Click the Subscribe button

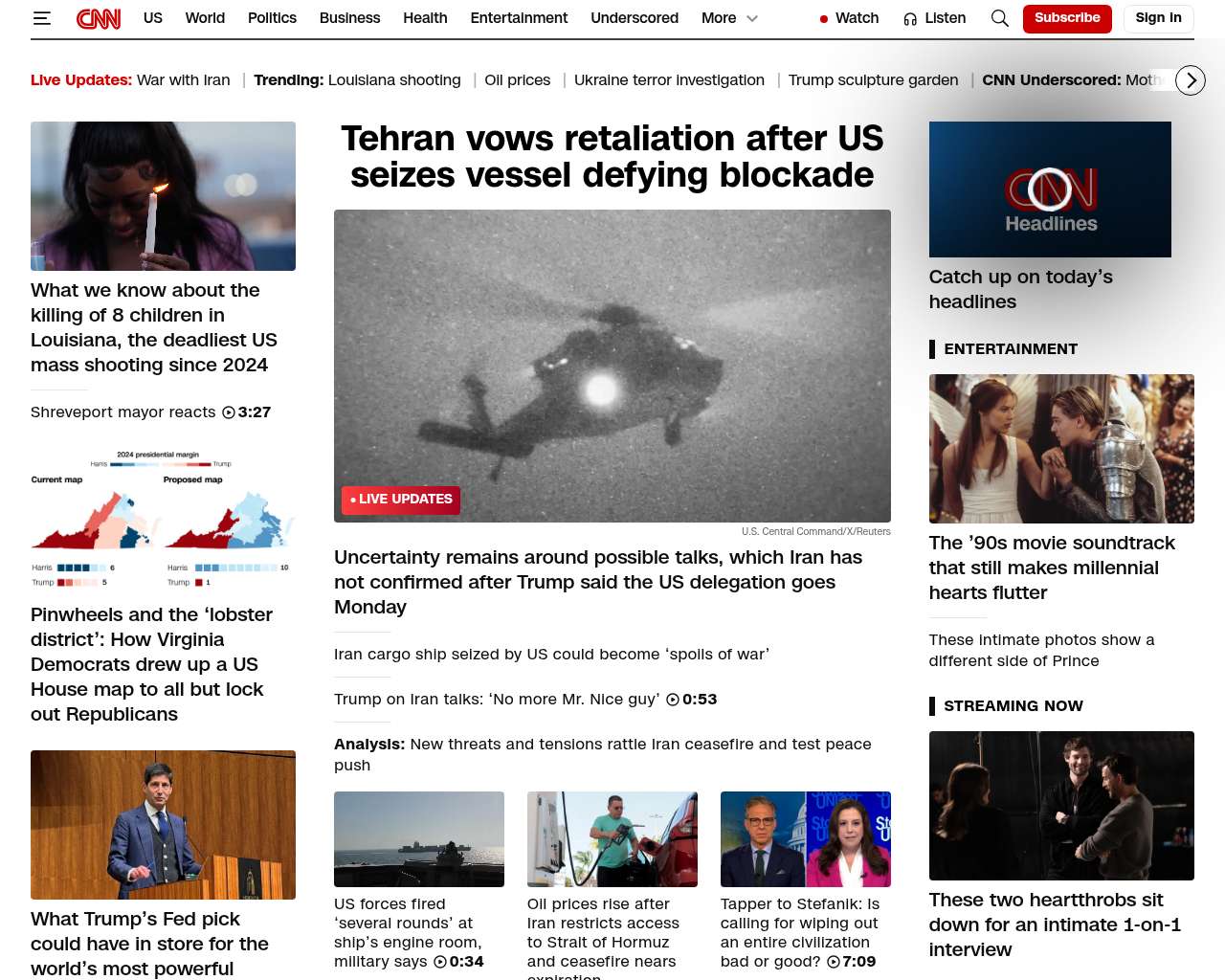click(1067, 18)
